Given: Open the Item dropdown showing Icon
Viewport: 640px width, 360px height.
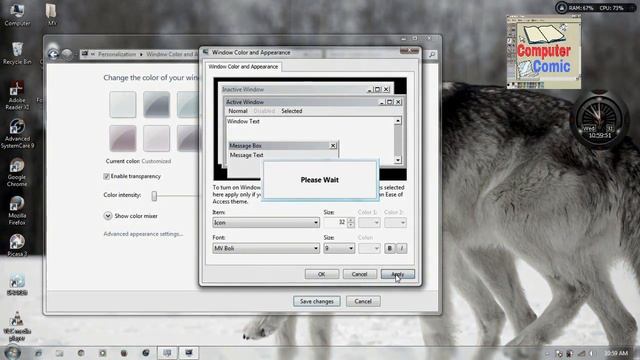Looking at the screenshot, I should coord(266,222).
